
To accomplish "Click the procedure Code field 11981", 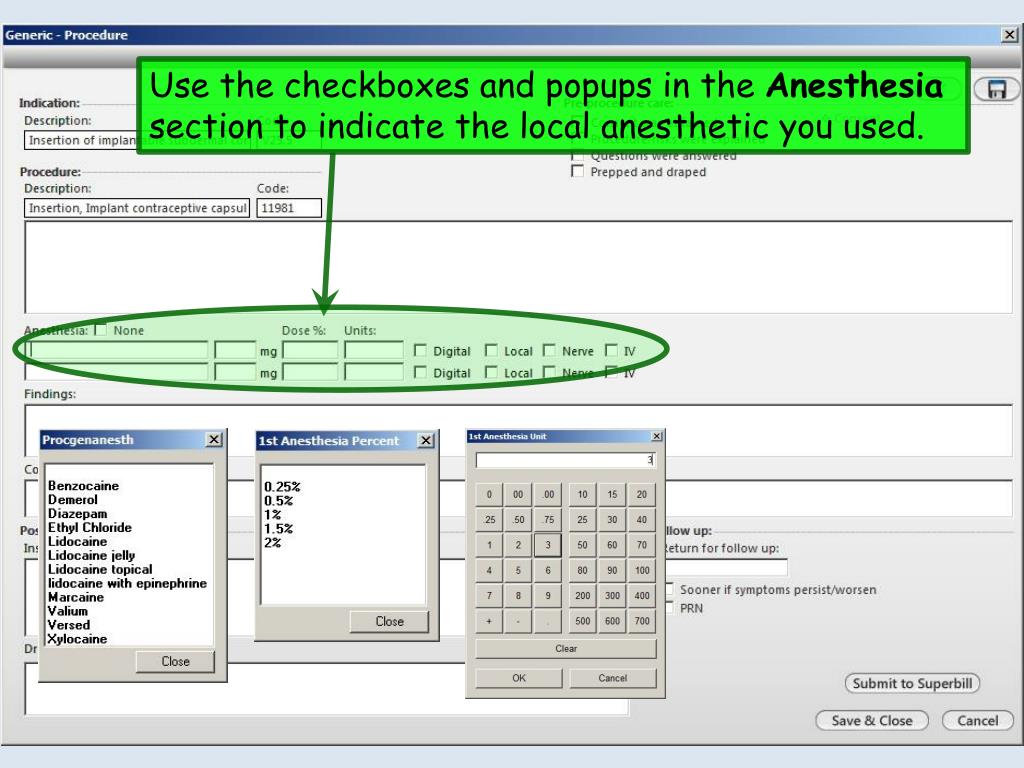I will pyautogui.click(x=289, y=208).
